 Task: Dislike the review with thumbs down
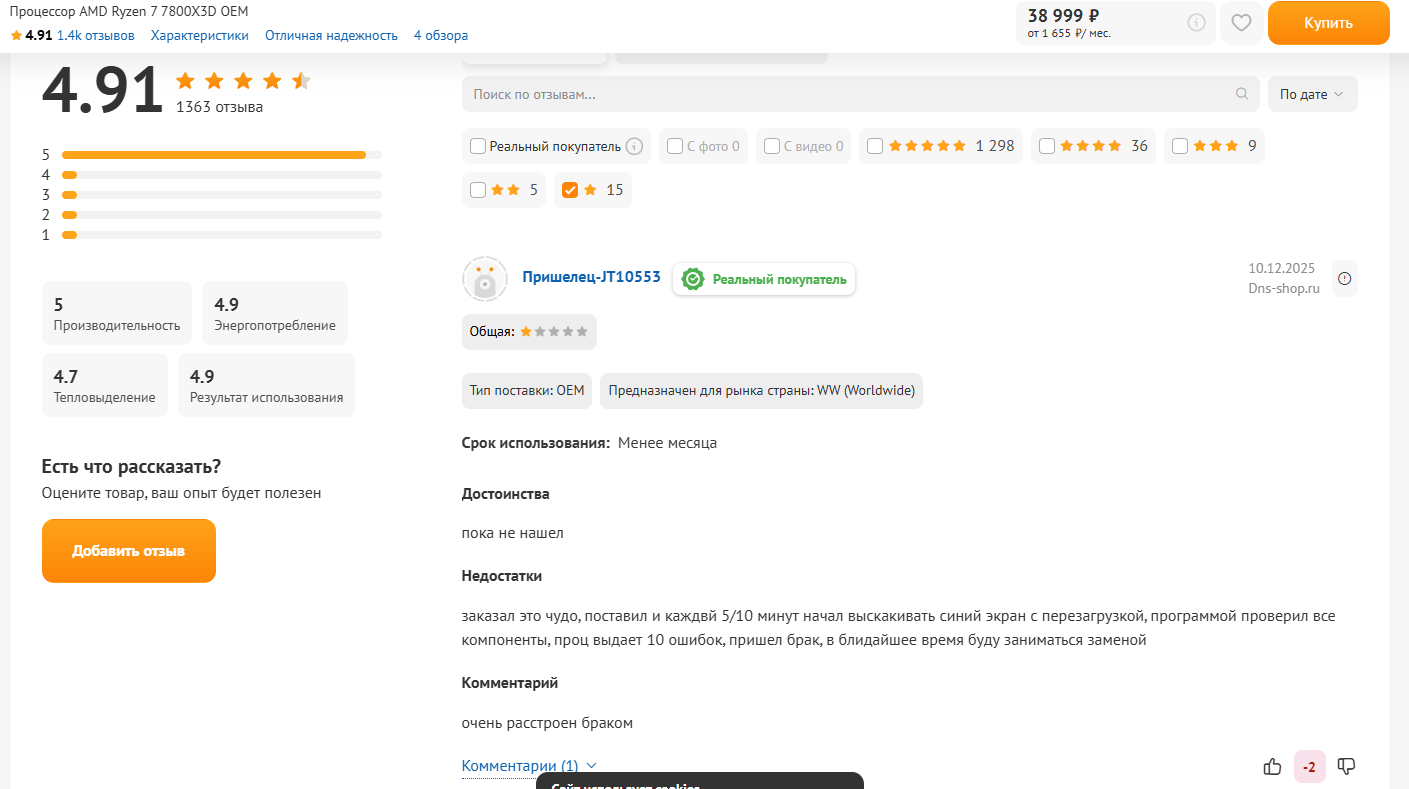(1346, 766)
